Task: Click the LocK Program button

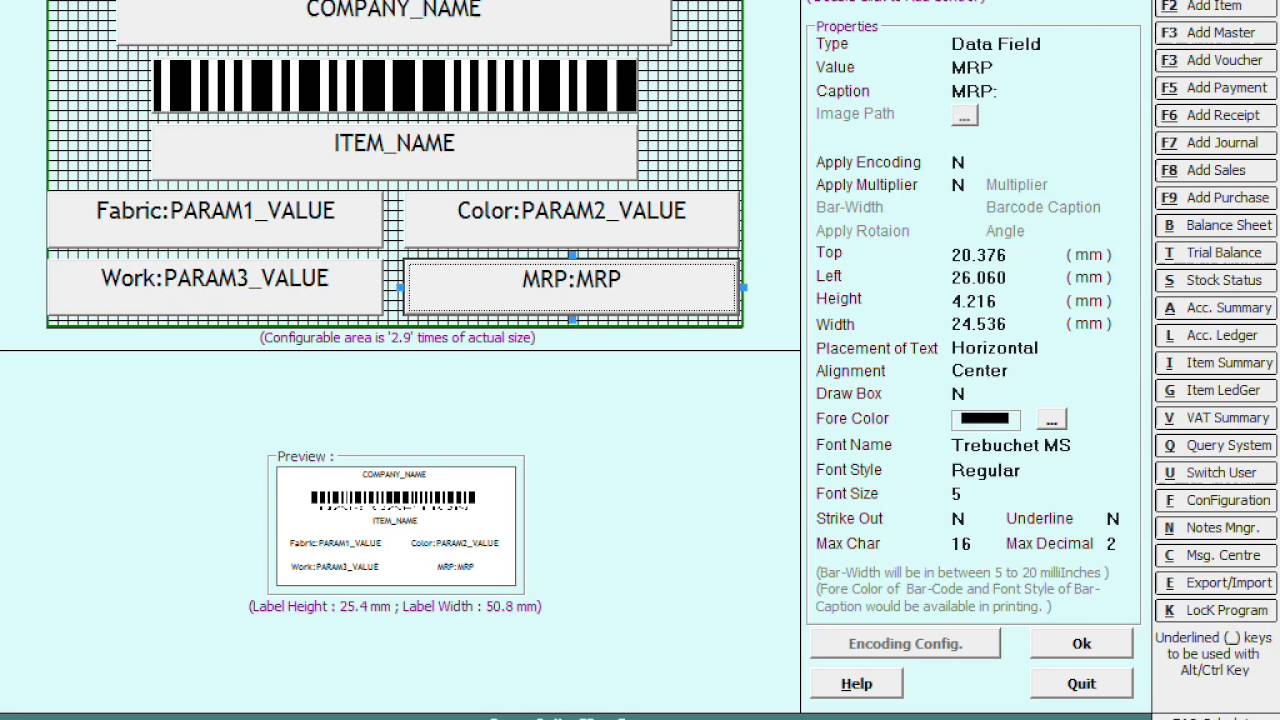Action: (x=1215, y=610)
